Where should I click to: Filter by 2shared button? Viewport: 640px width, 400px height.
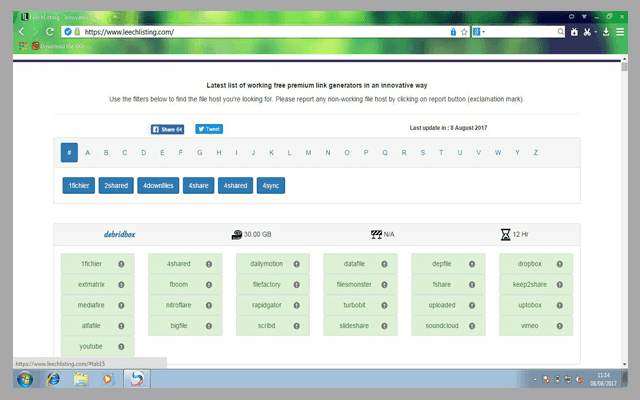[x=116, y=186]
